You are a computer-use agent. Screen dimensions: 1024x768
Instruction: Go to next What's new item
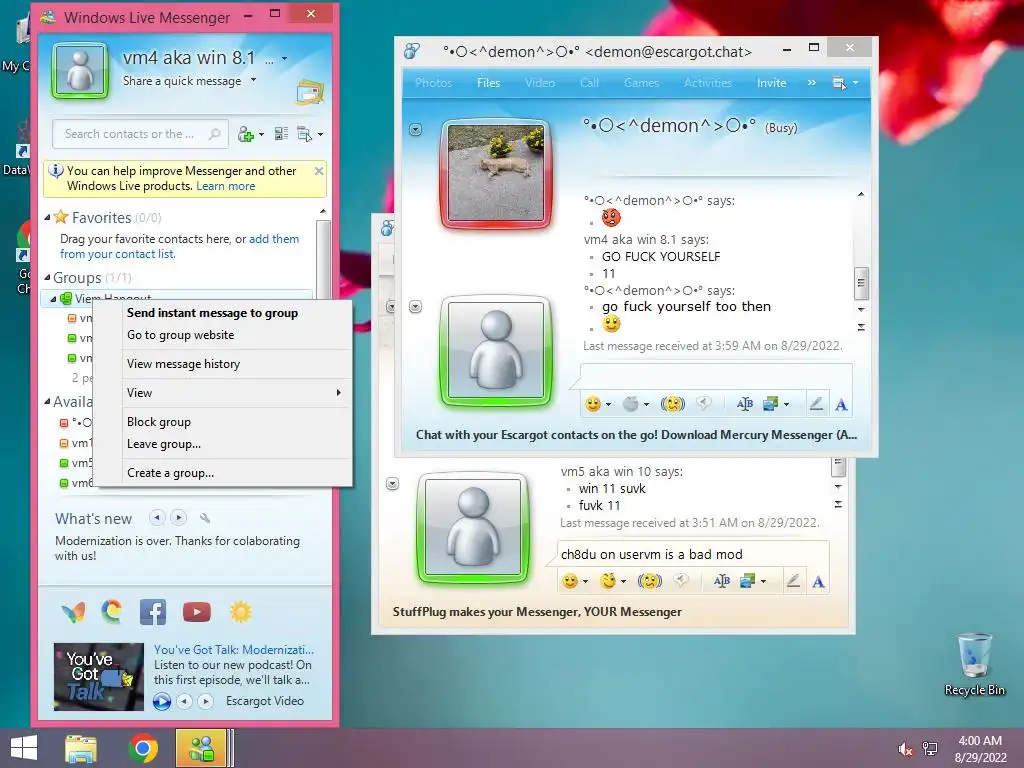point(179,518)
